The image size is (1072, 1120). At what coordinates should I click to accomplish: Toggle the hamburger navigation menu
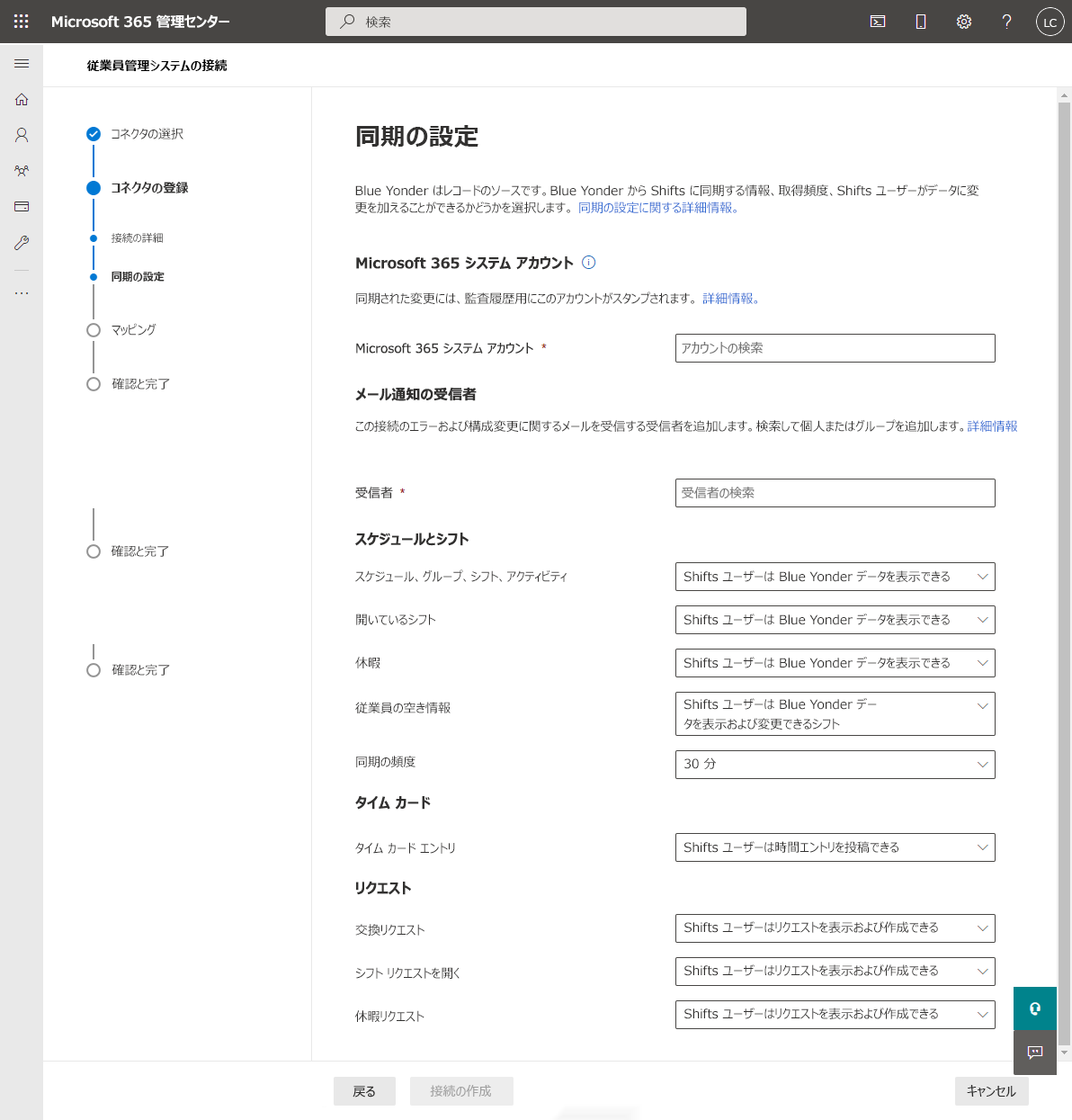tap(22, 64)
